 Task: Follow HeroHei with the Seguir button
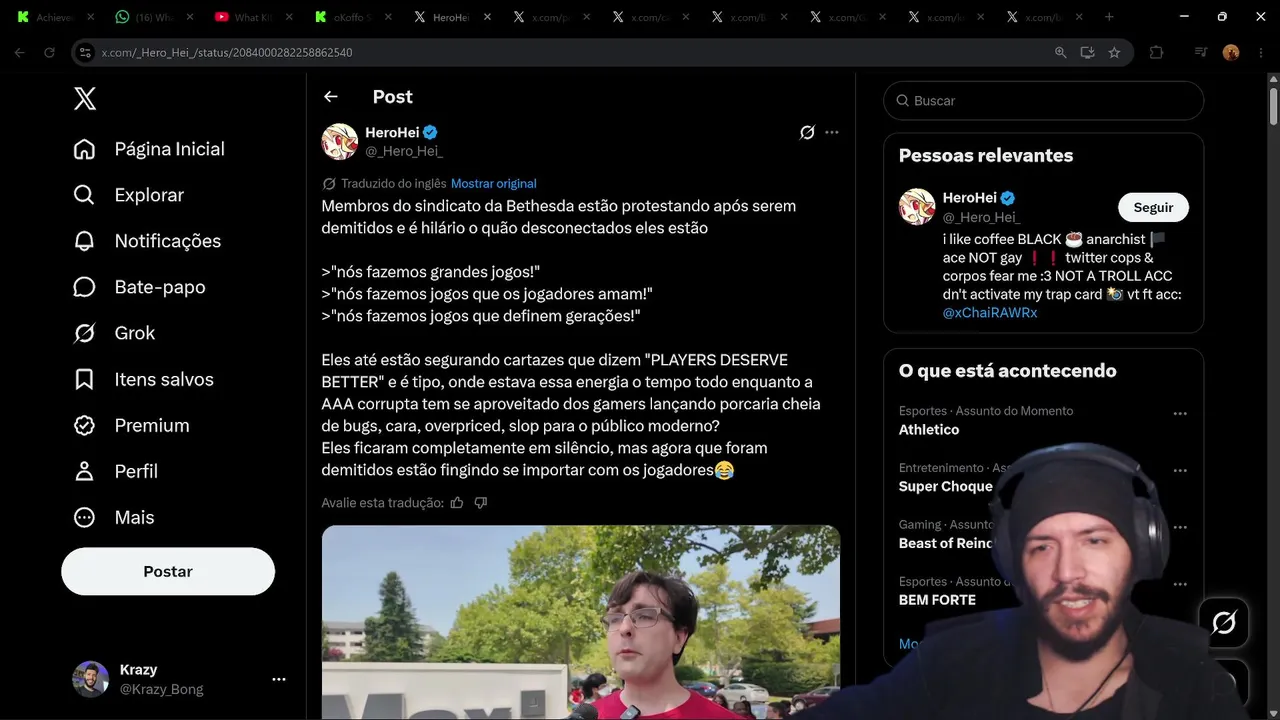(1153, 207)
